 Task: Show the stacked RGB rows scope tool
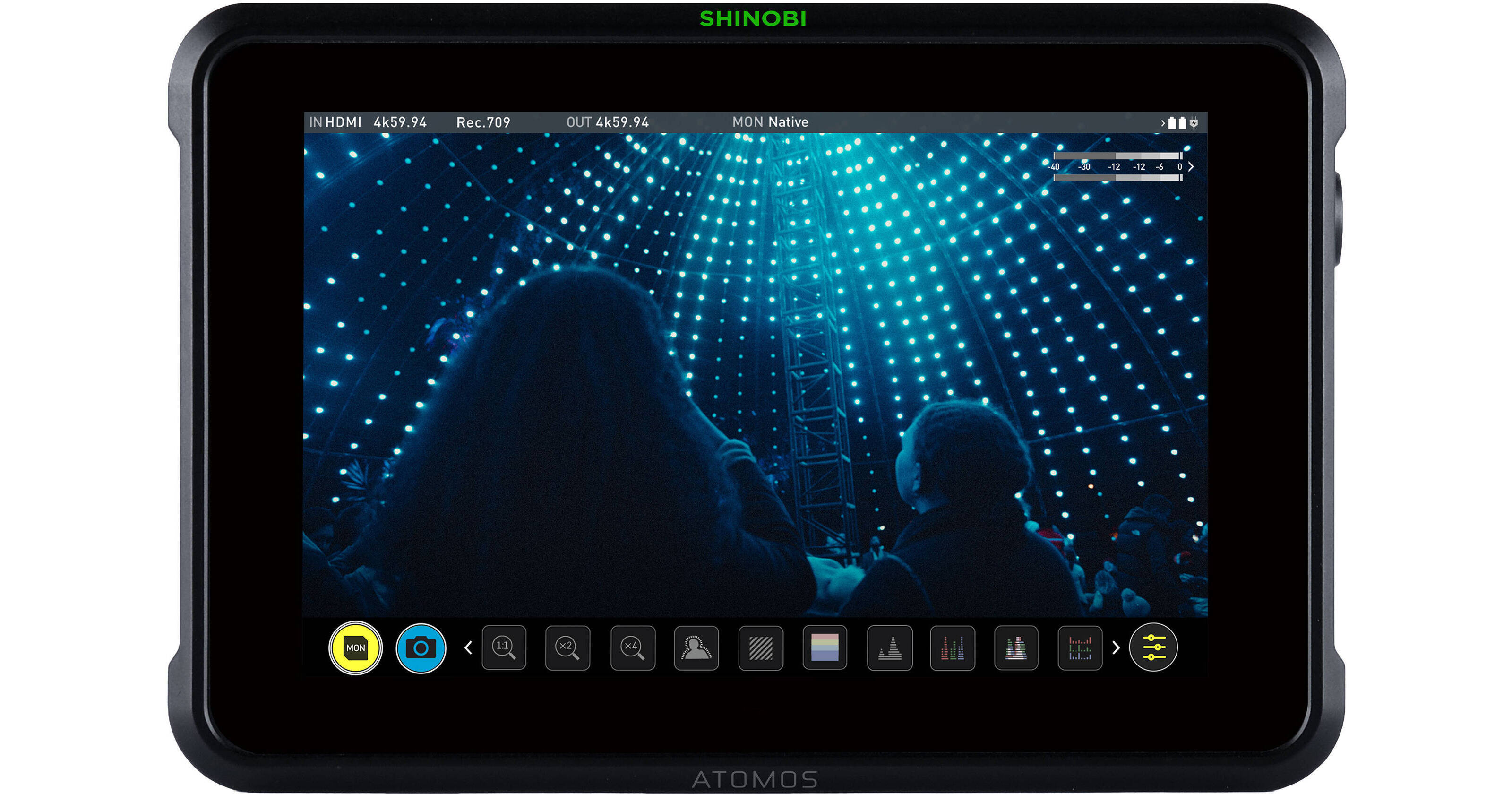coord(1080,648)
